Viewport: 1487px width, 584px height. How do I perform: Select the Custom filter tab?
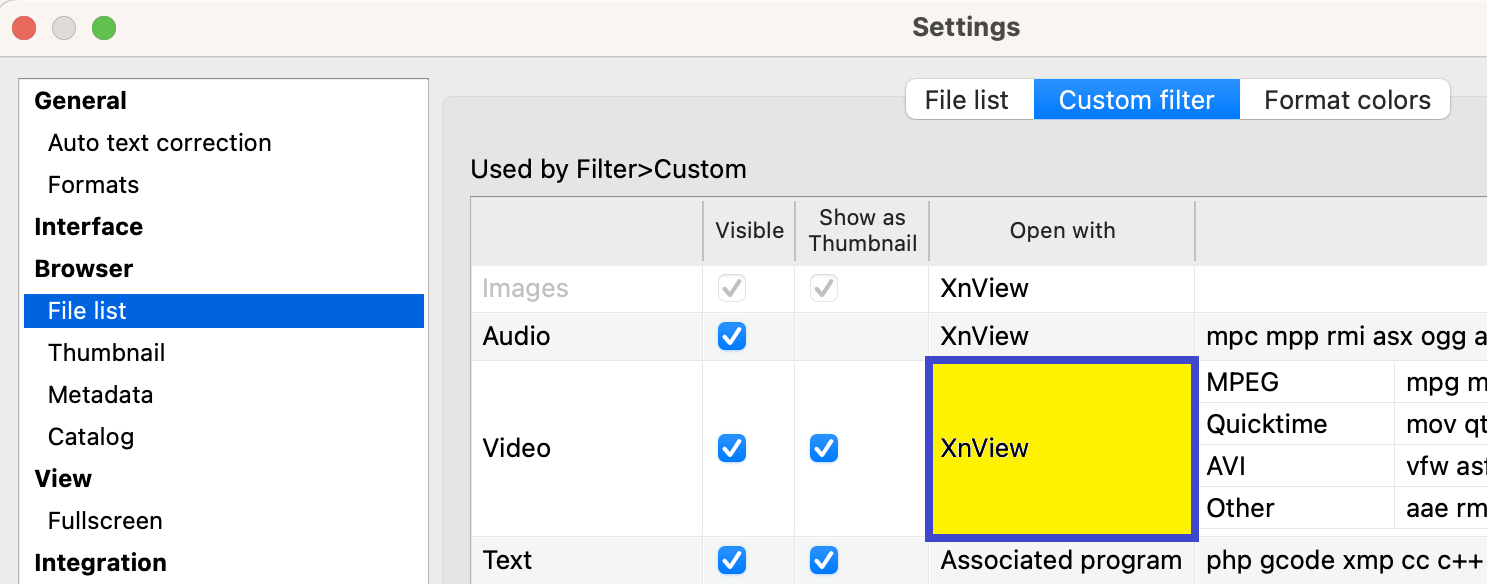pyautogui.click(x=1136, y=100)
